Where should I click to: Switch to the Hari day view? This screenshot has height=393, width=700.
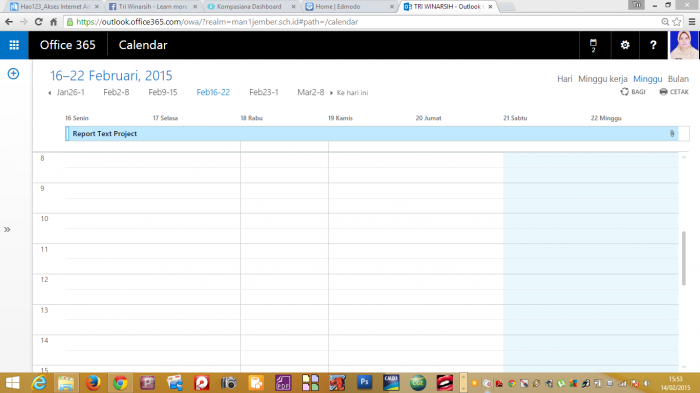click(x=564, y=79)
